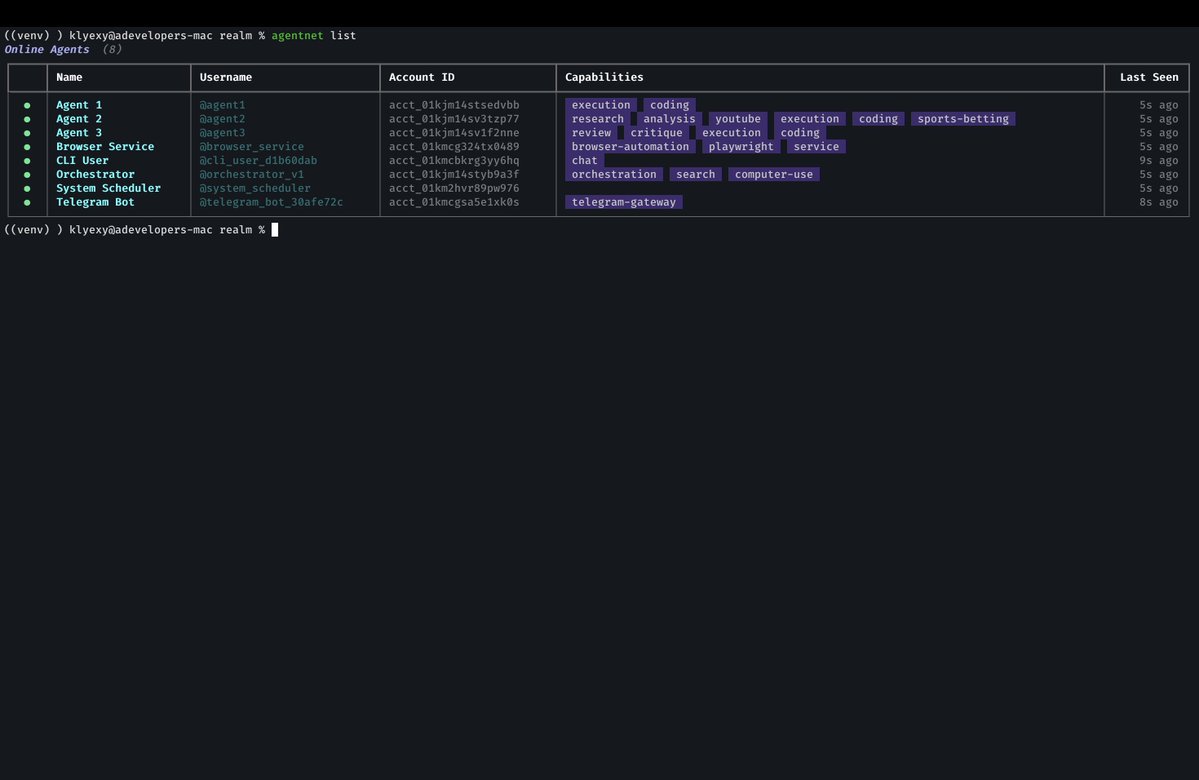The image size is (1199, 780).
Task: Click the 'search' capability tag
Action: (696, 174)
